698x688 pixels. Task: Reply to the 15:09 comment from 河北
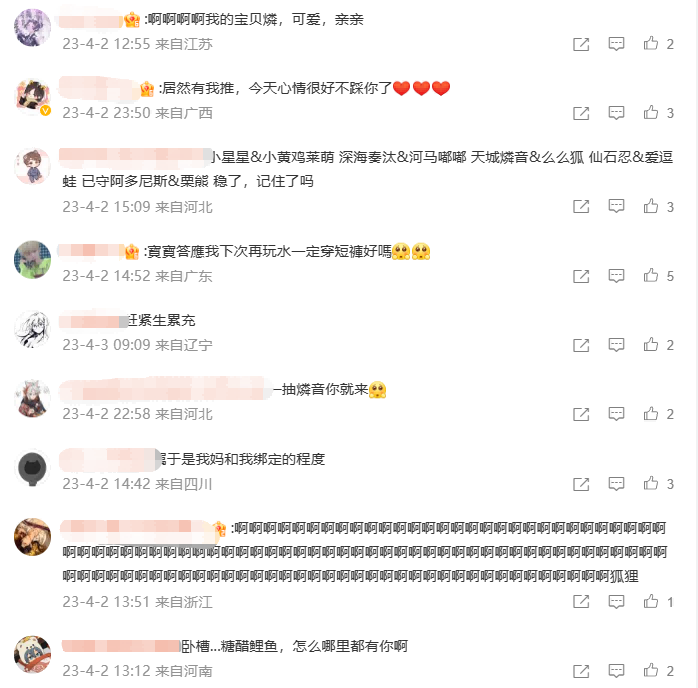click(x=616, y=206)
